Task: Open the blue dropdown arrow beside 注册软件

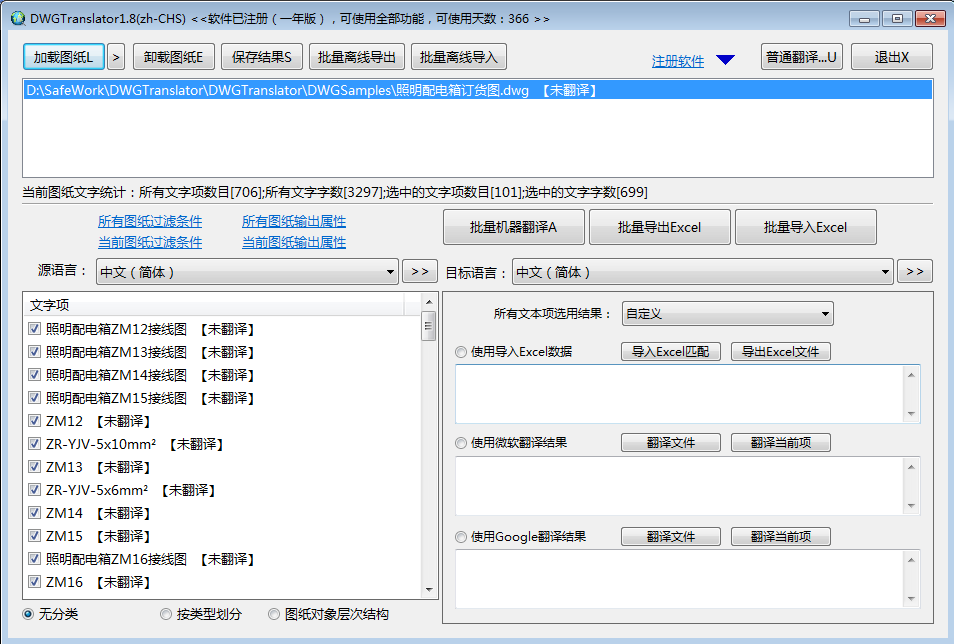Action: click(x=725, y=57)
